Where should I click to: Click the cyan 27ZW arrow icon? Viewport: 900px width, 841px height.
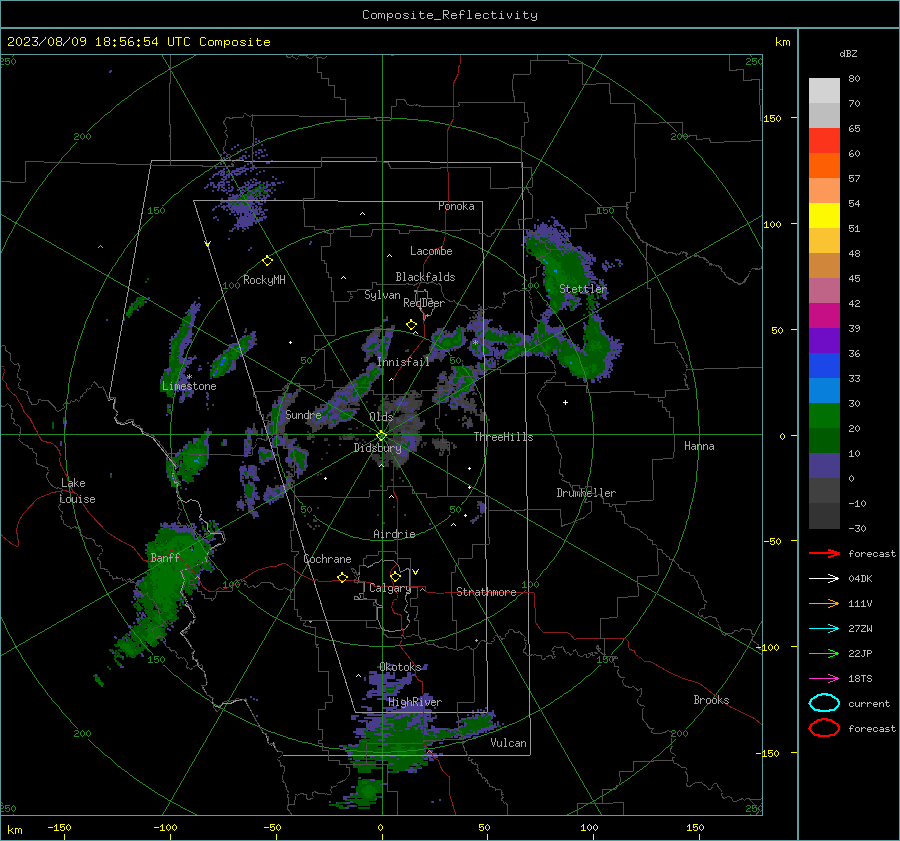[x=824, y=629]
